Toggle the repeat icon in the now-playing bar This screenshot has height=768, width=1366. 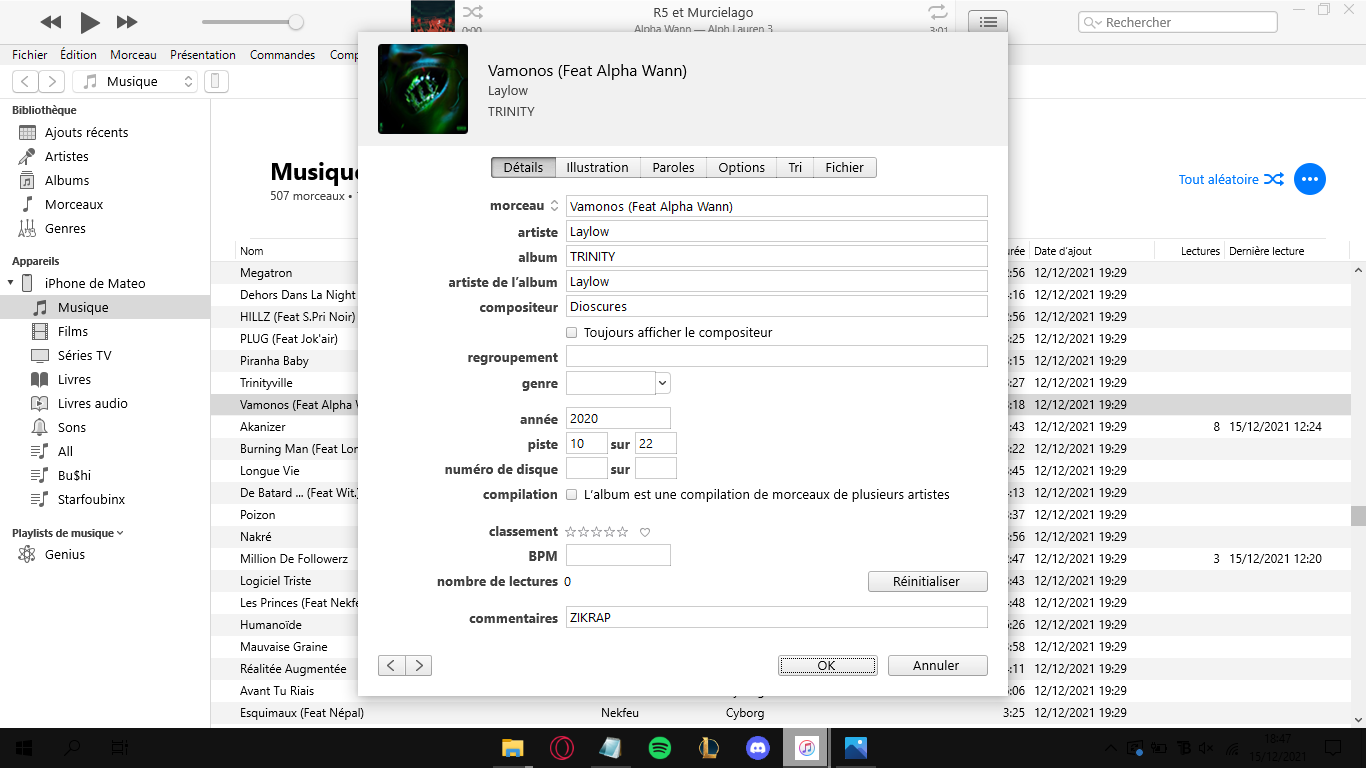point(937,12)
